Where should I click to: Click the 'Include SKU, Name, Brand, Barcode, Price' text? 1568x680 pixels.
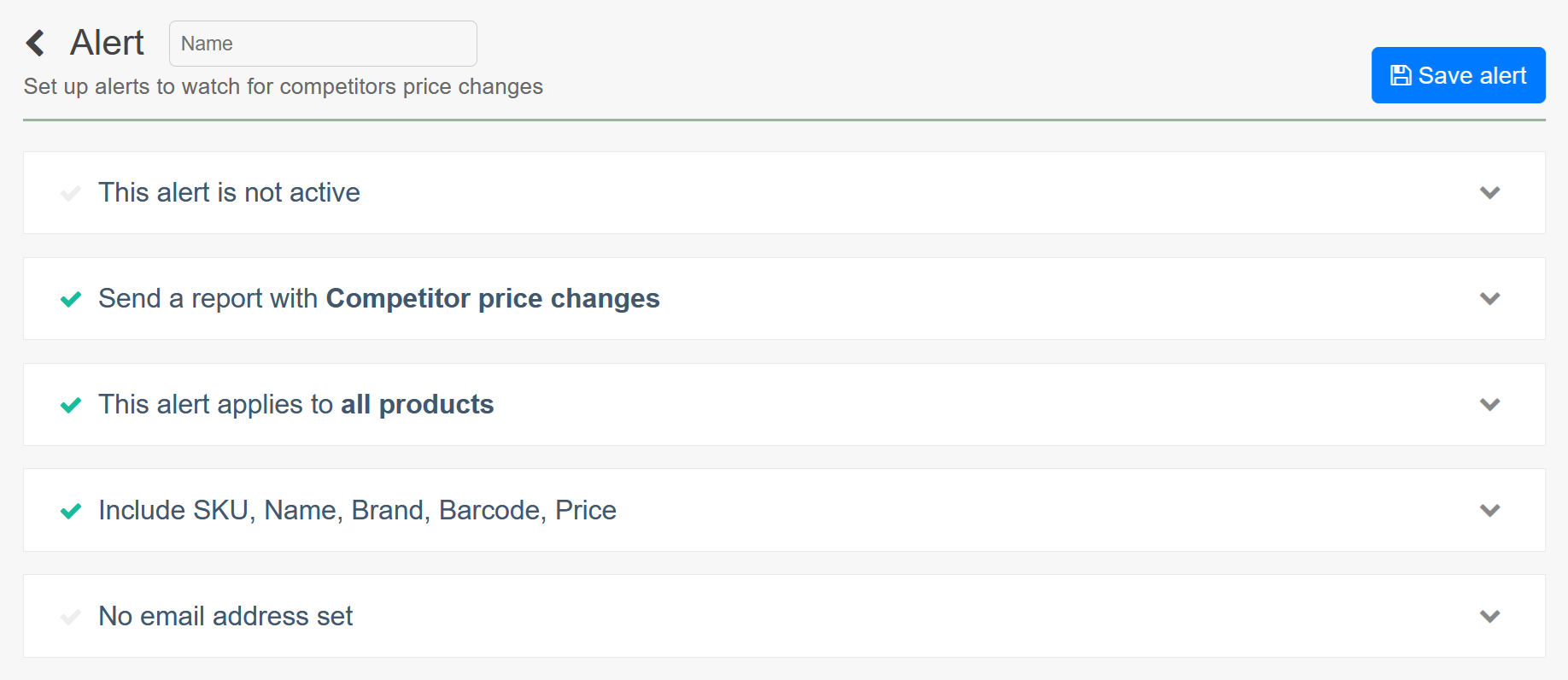(x=357, y=511)
